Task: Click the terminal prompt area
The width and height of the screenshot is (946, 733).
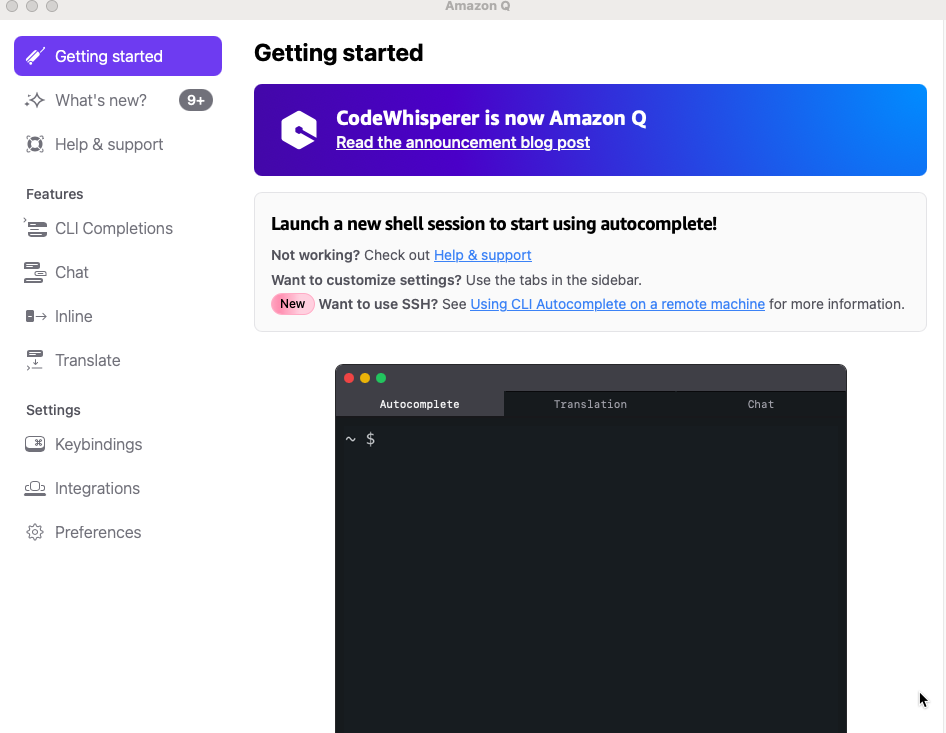Action: coord(591,574)
